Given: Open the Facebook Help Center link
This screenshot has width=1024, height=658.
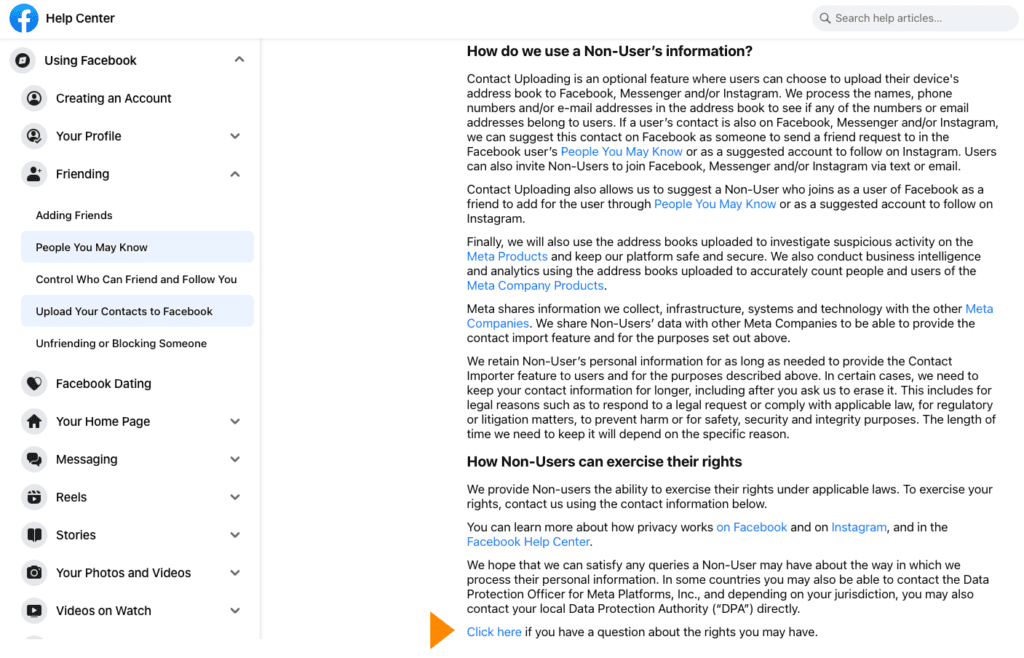Looking at the screenshot, I should (x=528, y=542).
